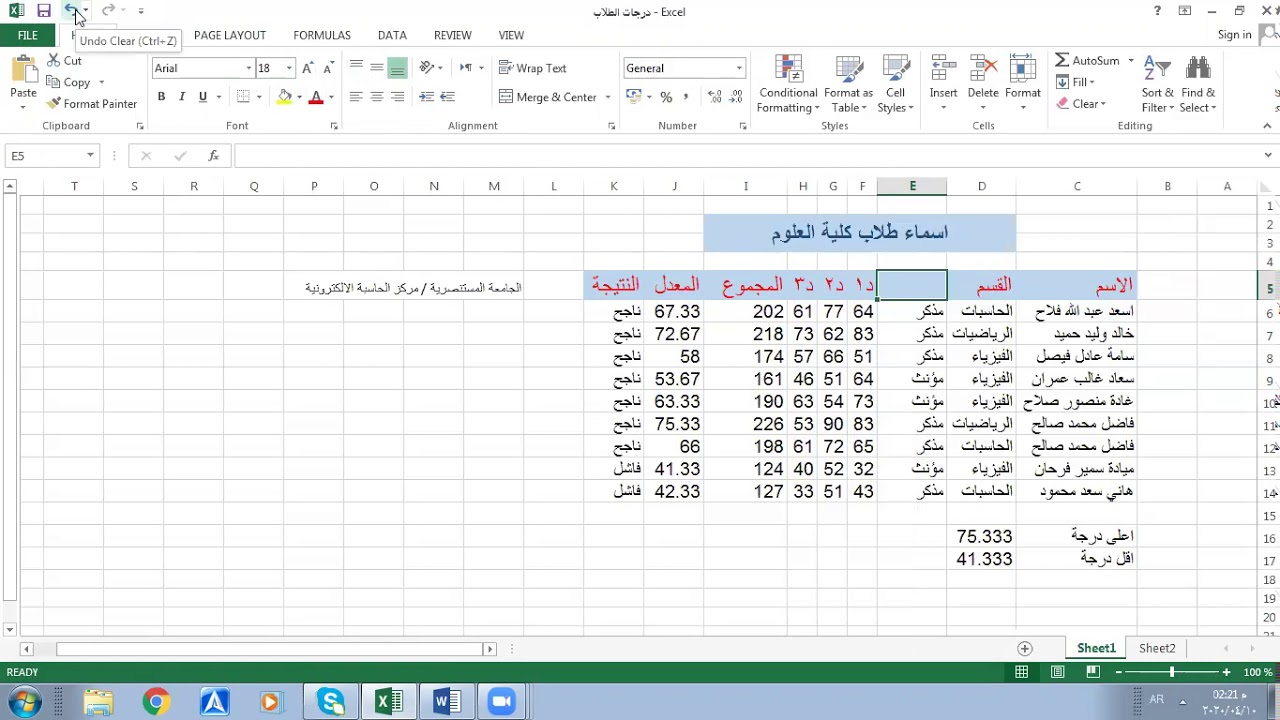Increase font size with the large A icon
The image size is (1280, 720).
307,68
